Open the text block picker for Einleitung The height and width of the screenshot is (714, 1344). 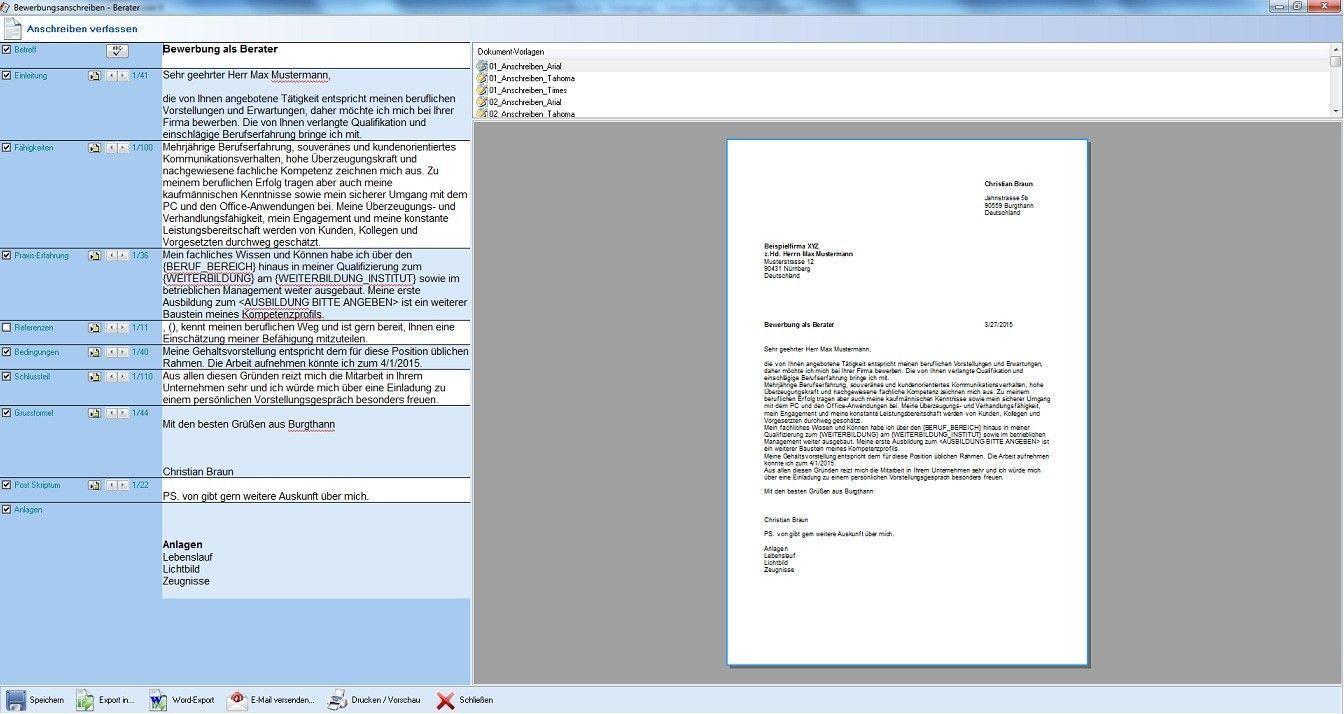point(95,76)
